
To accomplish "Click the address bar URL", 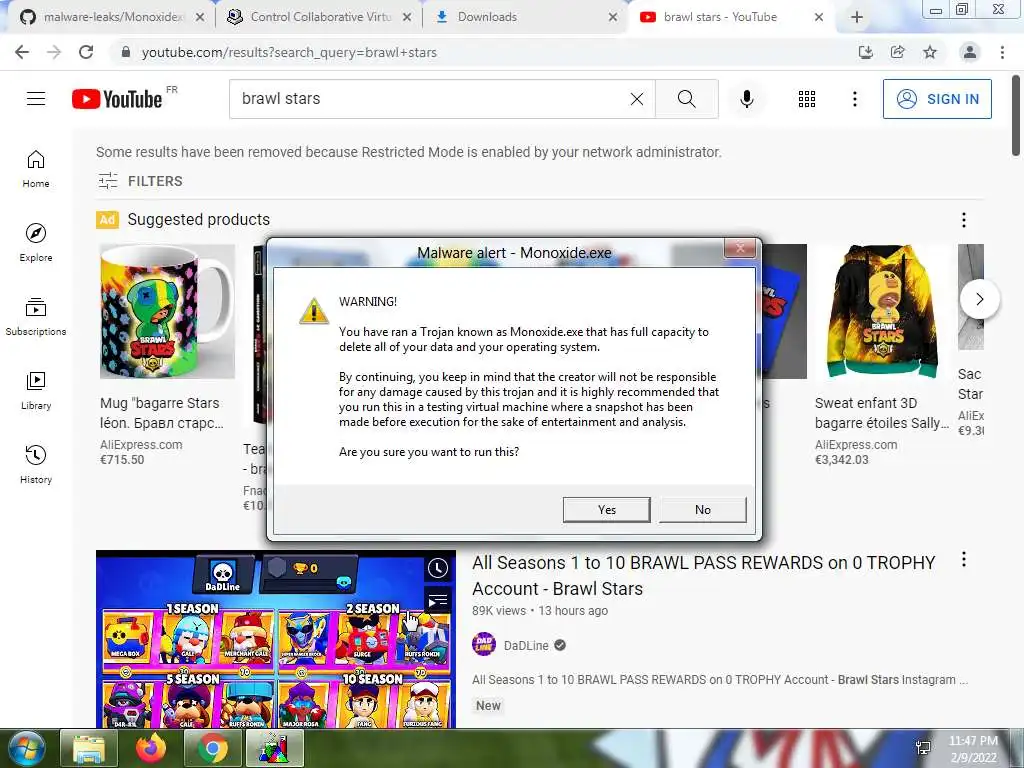I will tap(289, 52).
